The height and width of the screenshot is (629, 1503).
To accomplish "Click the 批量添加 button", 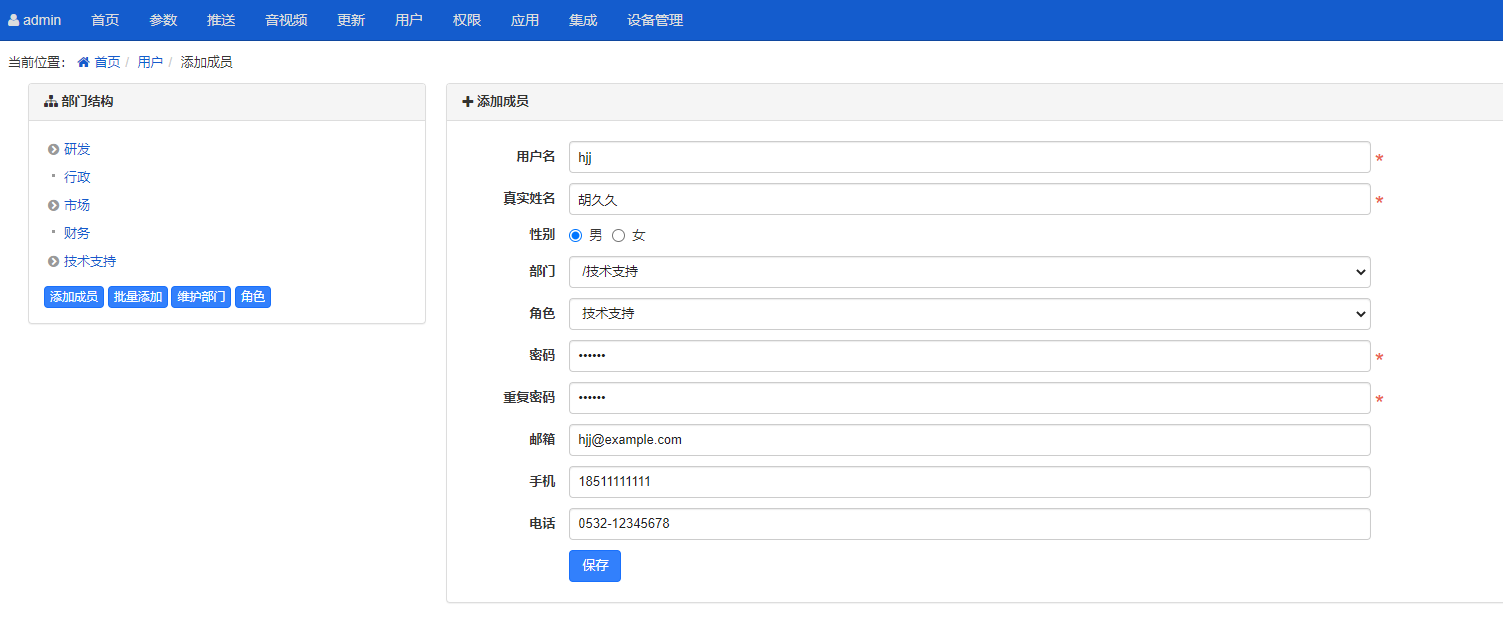I will tap(138, 297).
